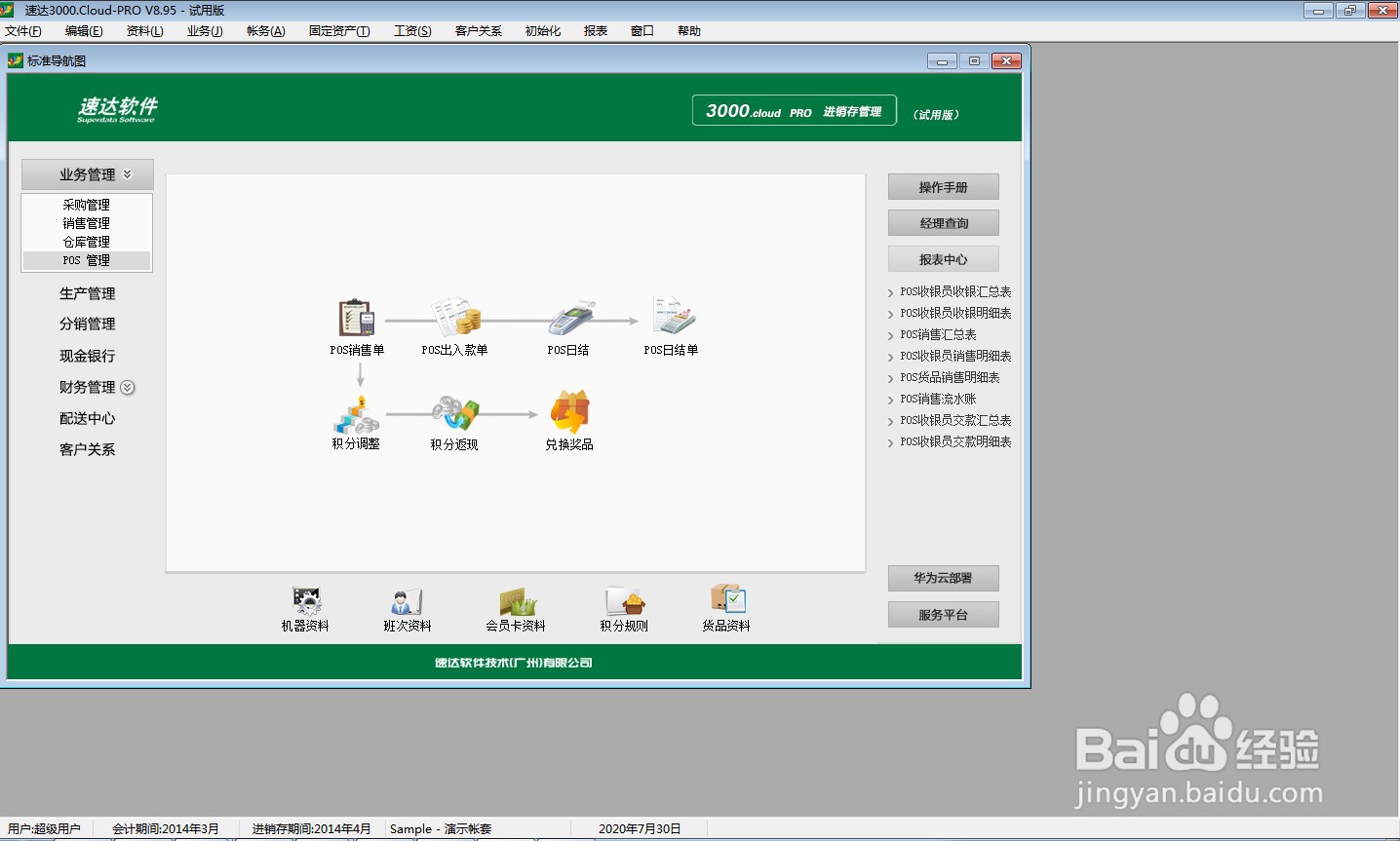This screenshot has height=841, width=1400.
Task: Open the 会员卡资料 icon
Action: pos(518,601)
